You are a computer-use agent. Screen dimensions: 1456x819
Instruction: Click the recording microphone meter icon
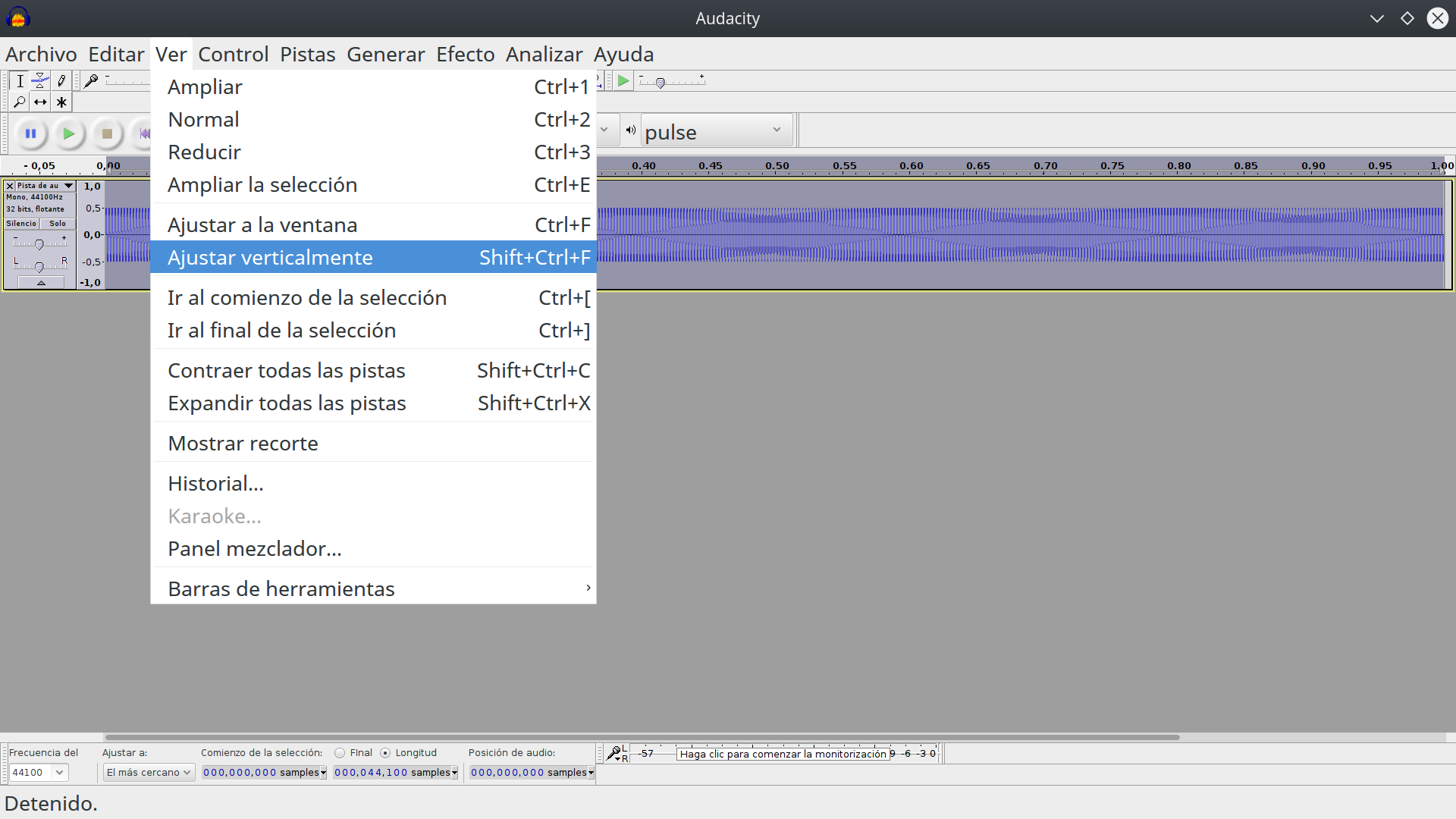click(x=91, y=80)
